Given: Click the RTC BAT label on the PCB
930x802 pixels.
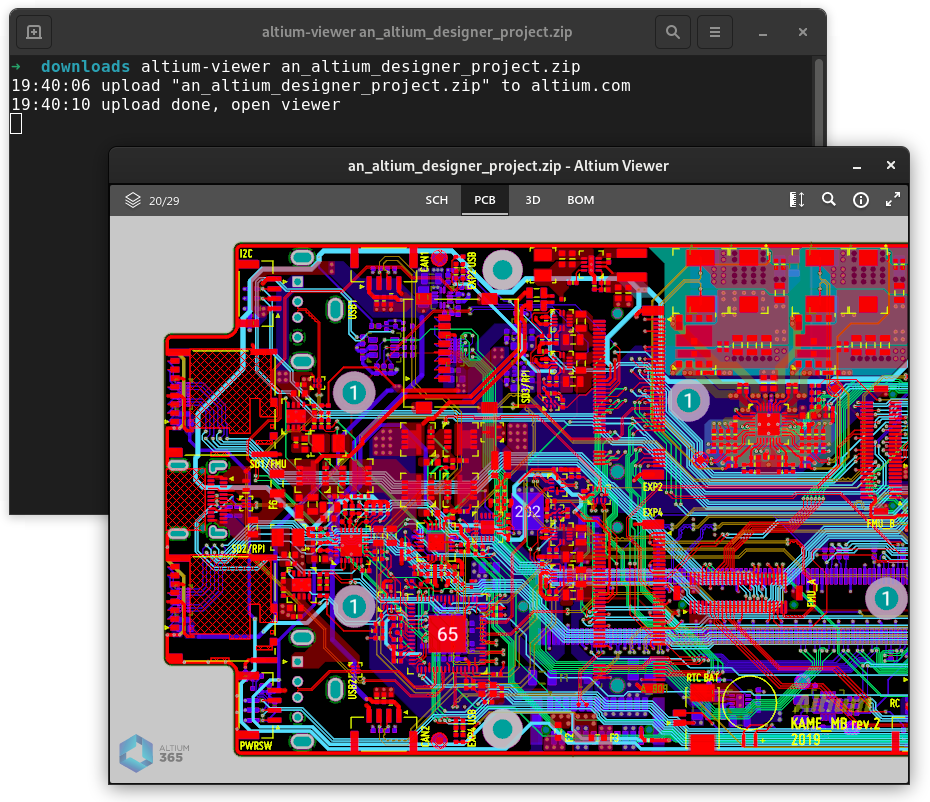Looking at the screenshot, I should (703, 677).
